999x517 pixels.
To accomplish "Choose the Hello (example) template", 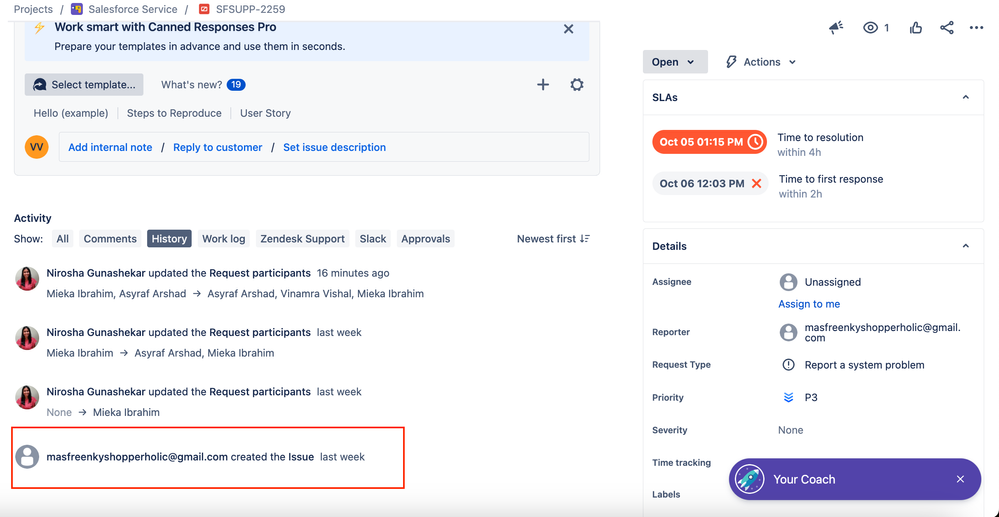I will [71, 113].
